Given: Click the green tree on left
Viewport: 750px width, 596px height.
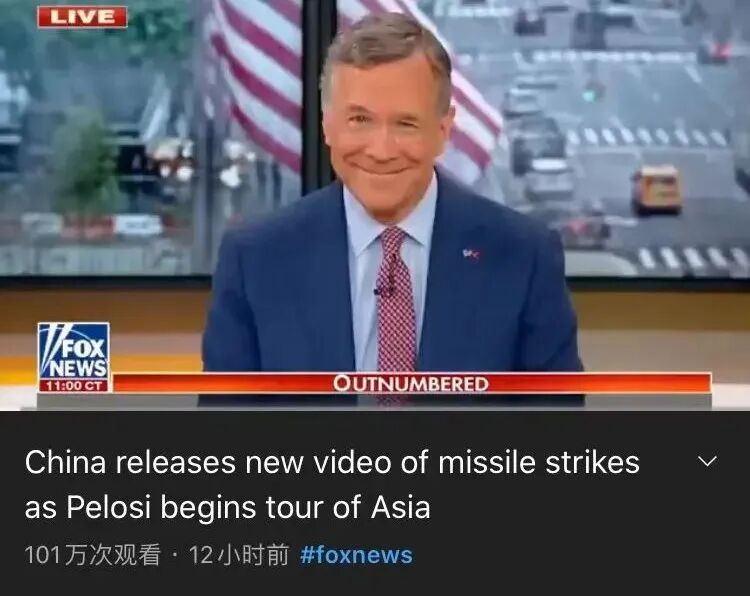Looking at the screenshot, I should [x=85, y=158].
